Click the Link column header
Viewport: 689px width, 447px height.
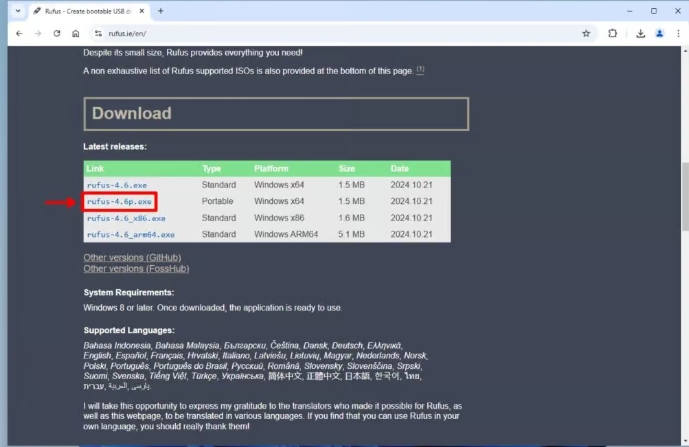coord(95,169)
